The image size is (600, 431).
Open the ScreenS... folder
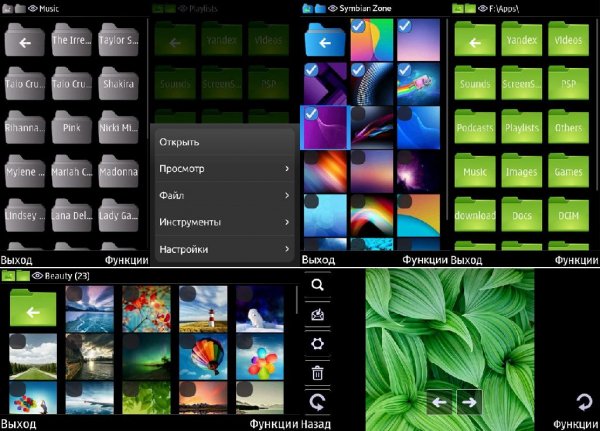pos(522,83)
